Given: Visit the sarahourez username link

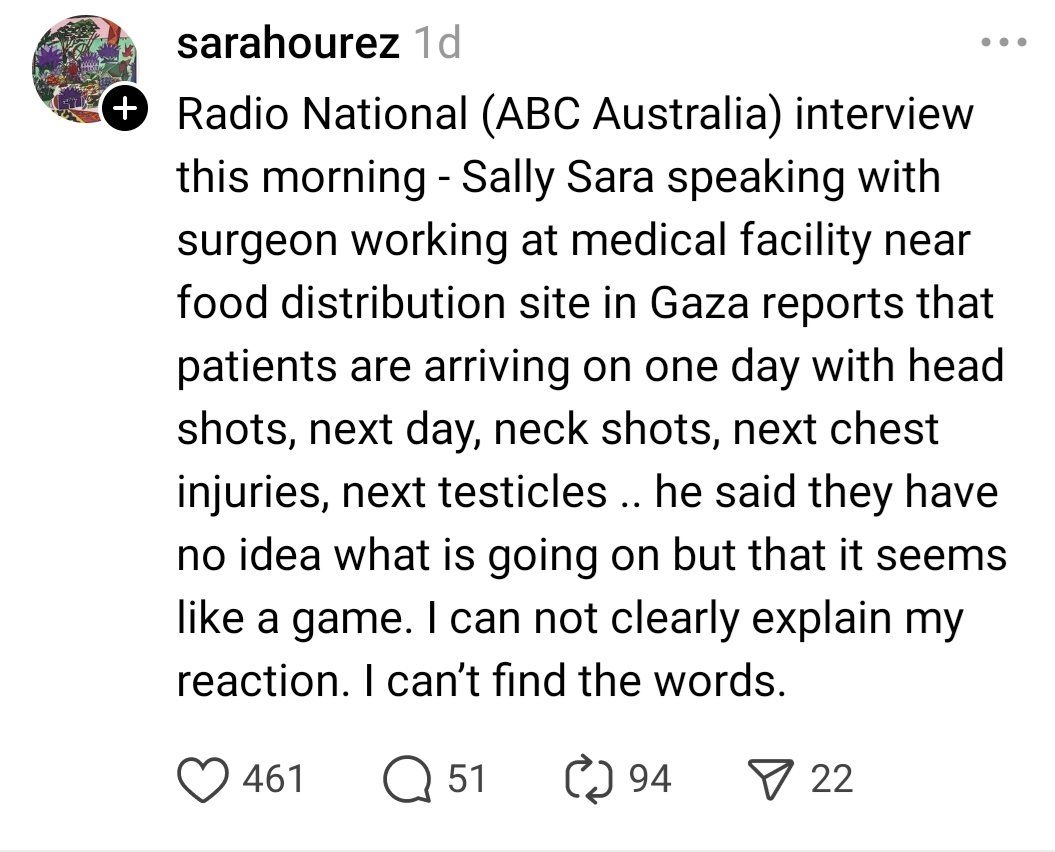Looking at the screenshot, I should pyautogui.click(x=288, y=46).
